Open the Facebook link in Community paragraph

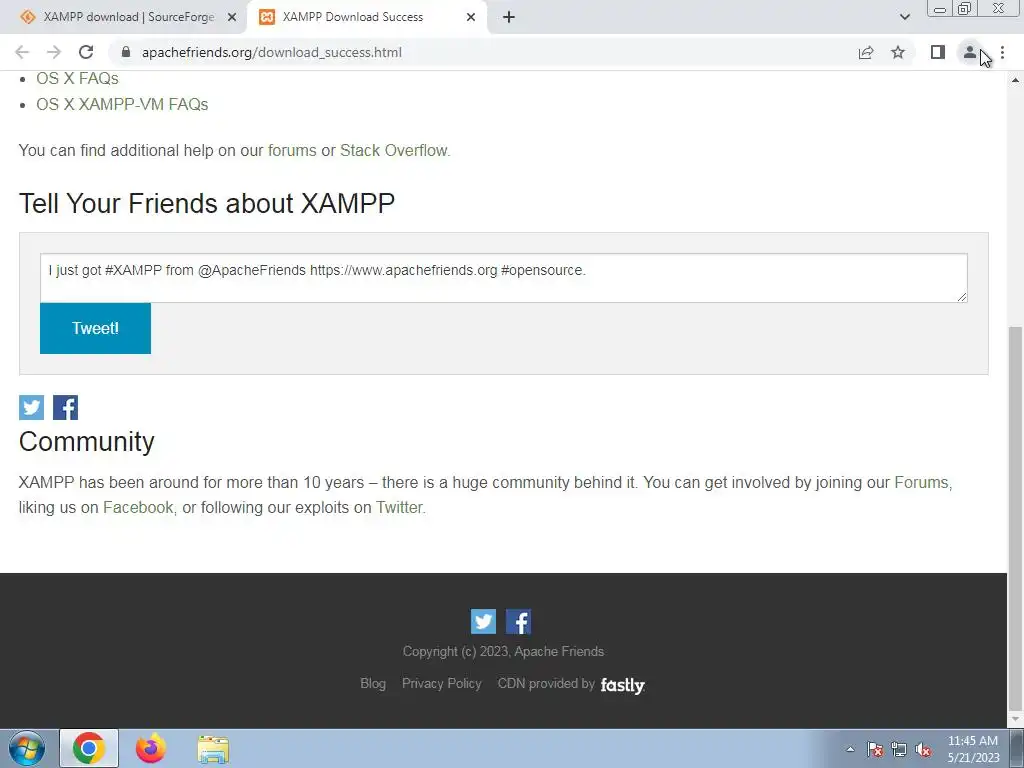pyautogui.click(x=138, y=507)
